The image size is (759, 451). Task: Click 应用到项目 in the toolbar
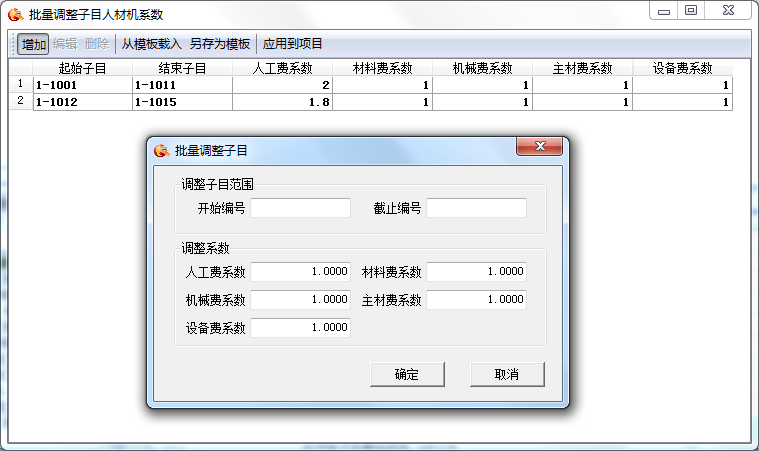pos(293,44)
